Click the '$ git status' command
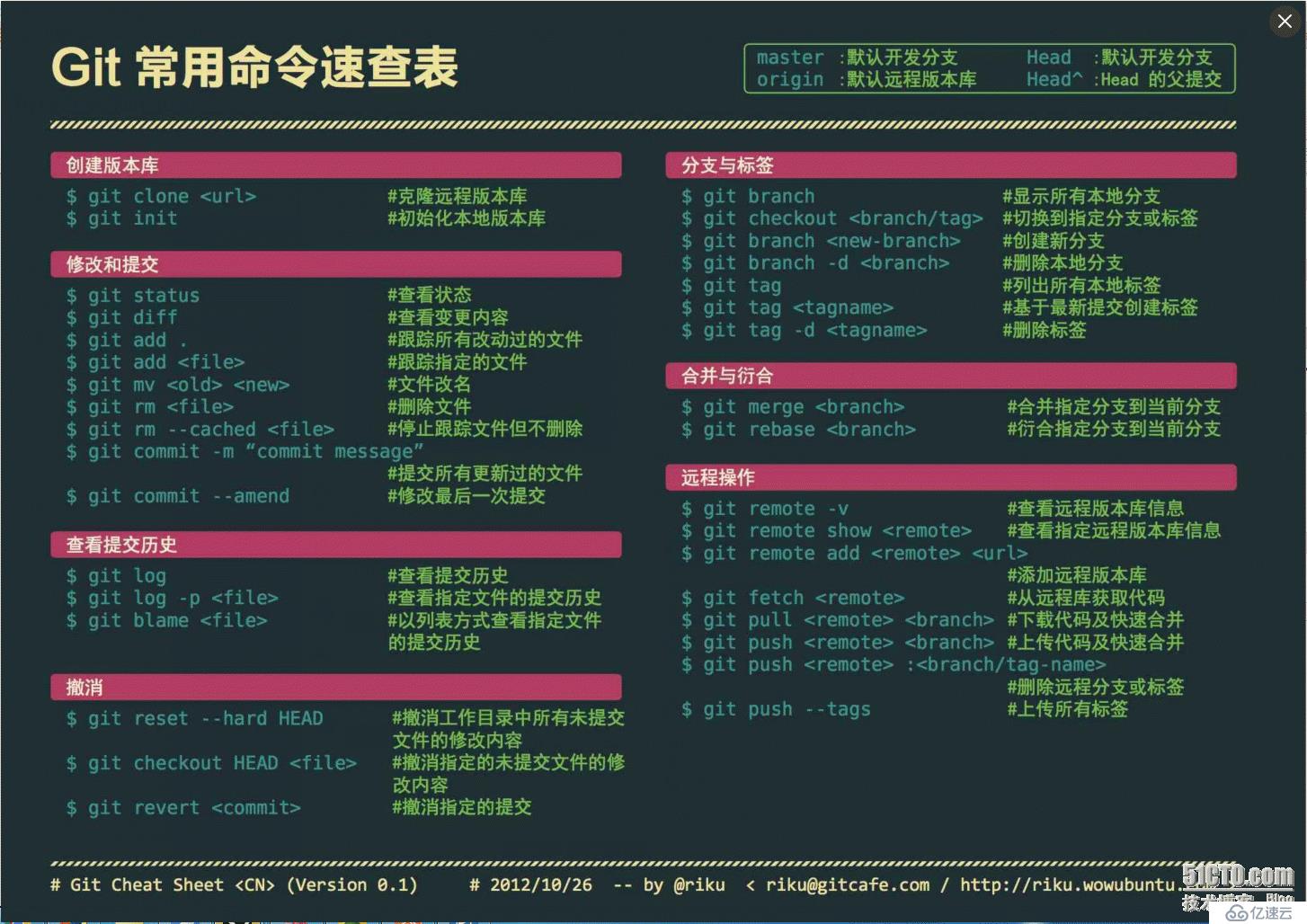 pos(133,295)
